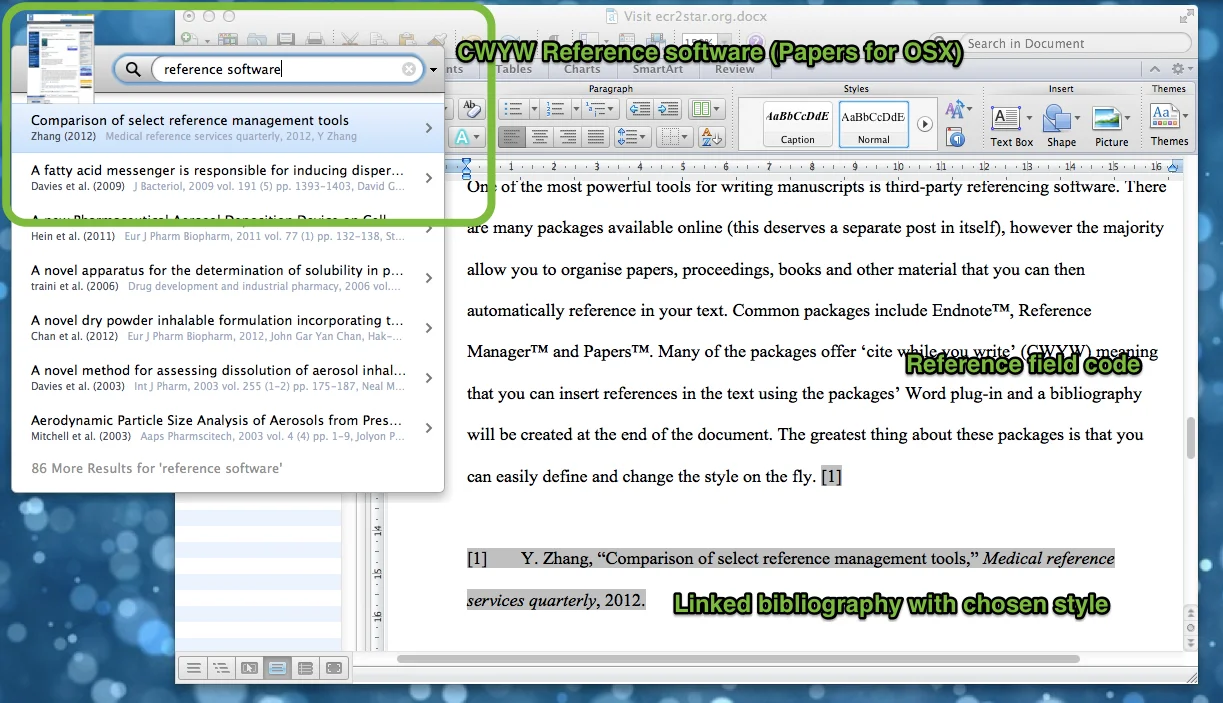Image resolution: width=1223 pixels, height=703 pixels.
Task: Switch to Full Screen view
Action: [334, 668]
